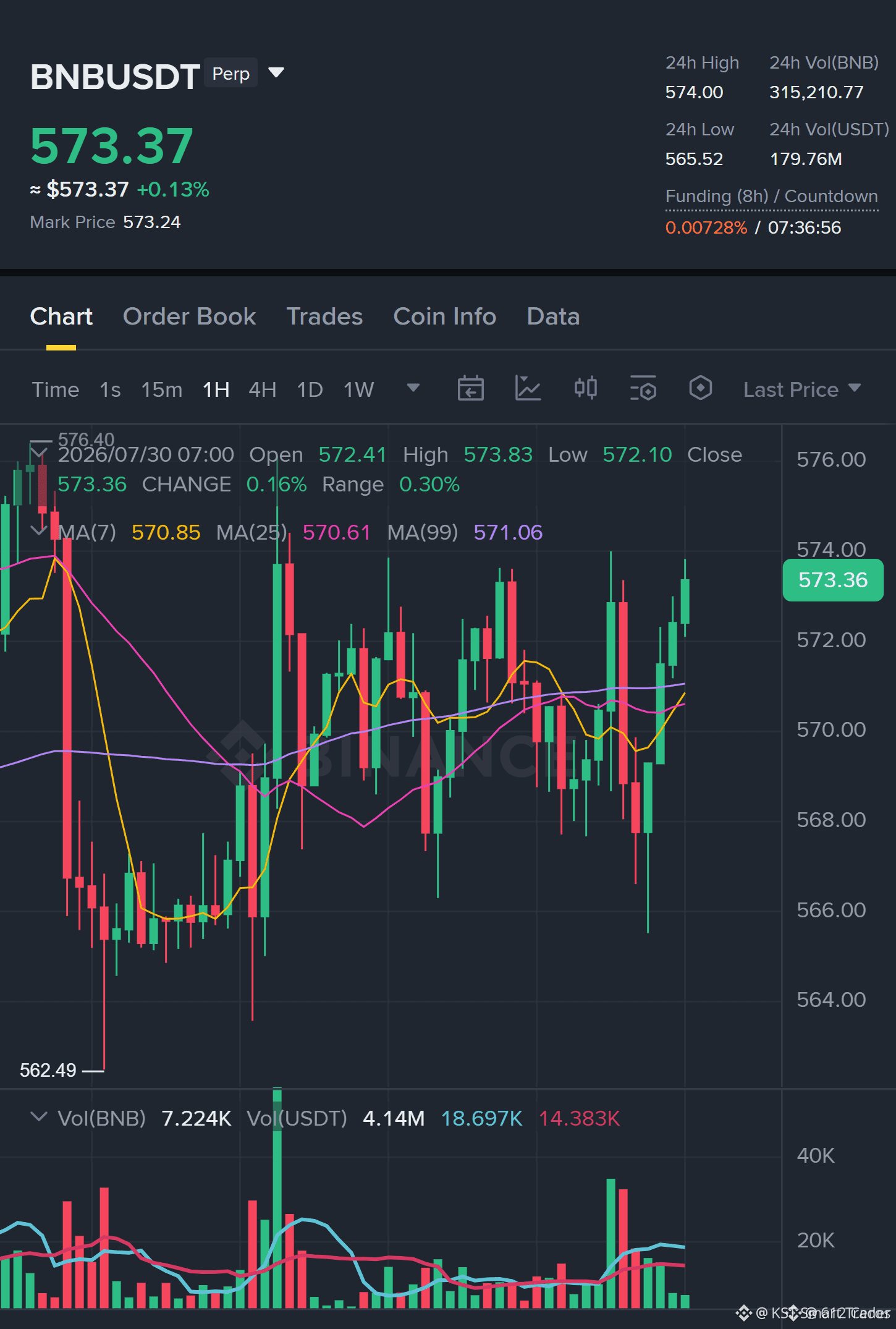
Task: Open the Order Book tab
Action: (x=189, y=316)
